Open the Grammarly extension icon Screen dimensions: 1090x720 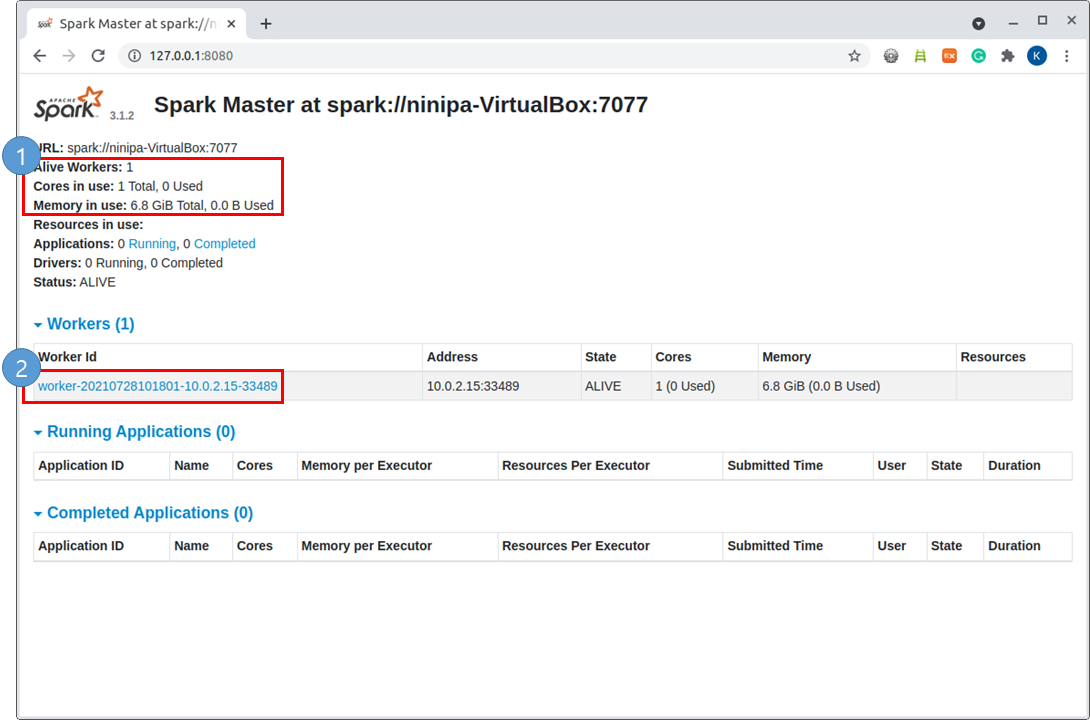[979, 56]
